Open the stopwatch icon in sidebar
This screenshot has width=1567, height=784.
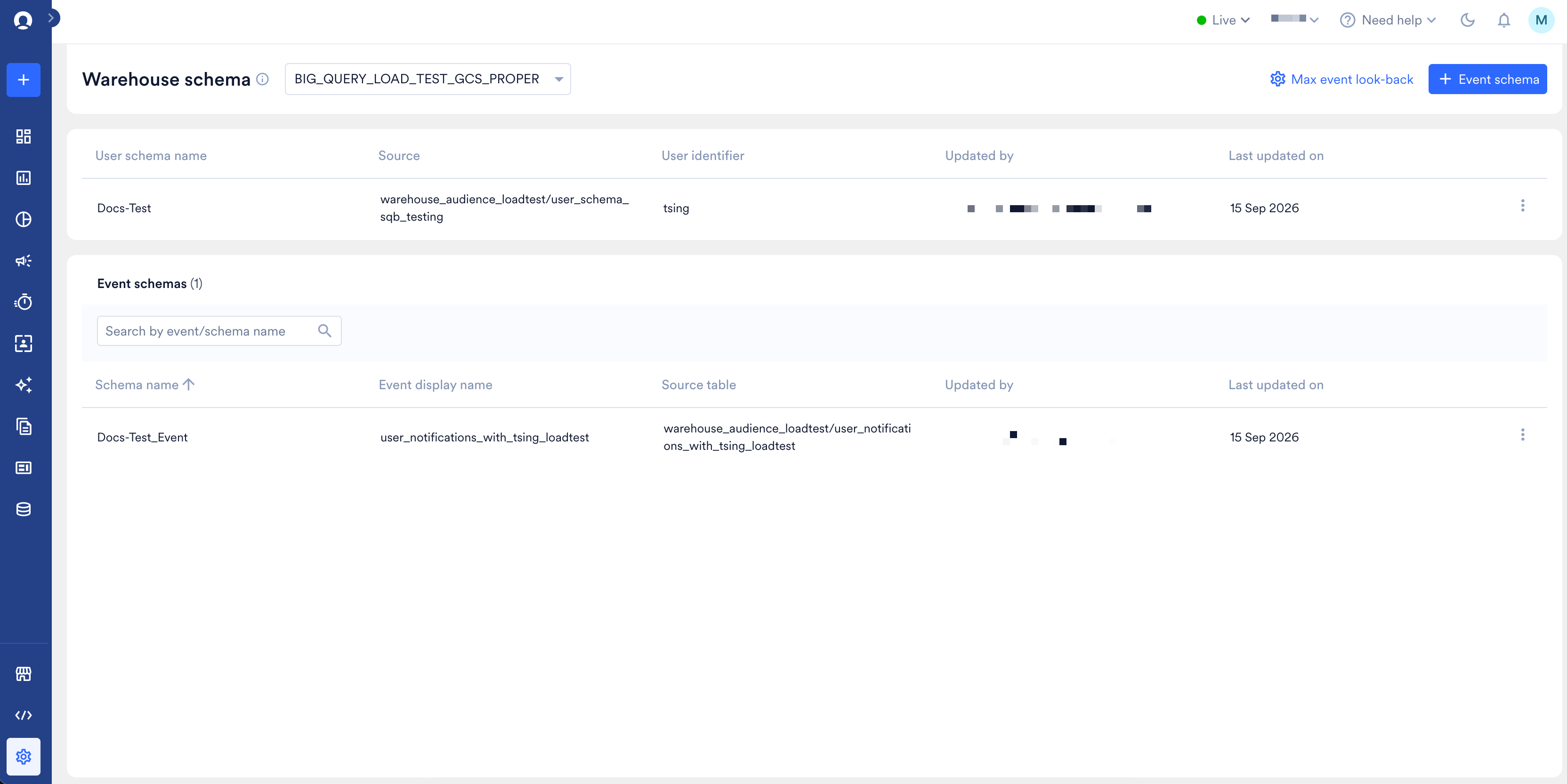23,302
